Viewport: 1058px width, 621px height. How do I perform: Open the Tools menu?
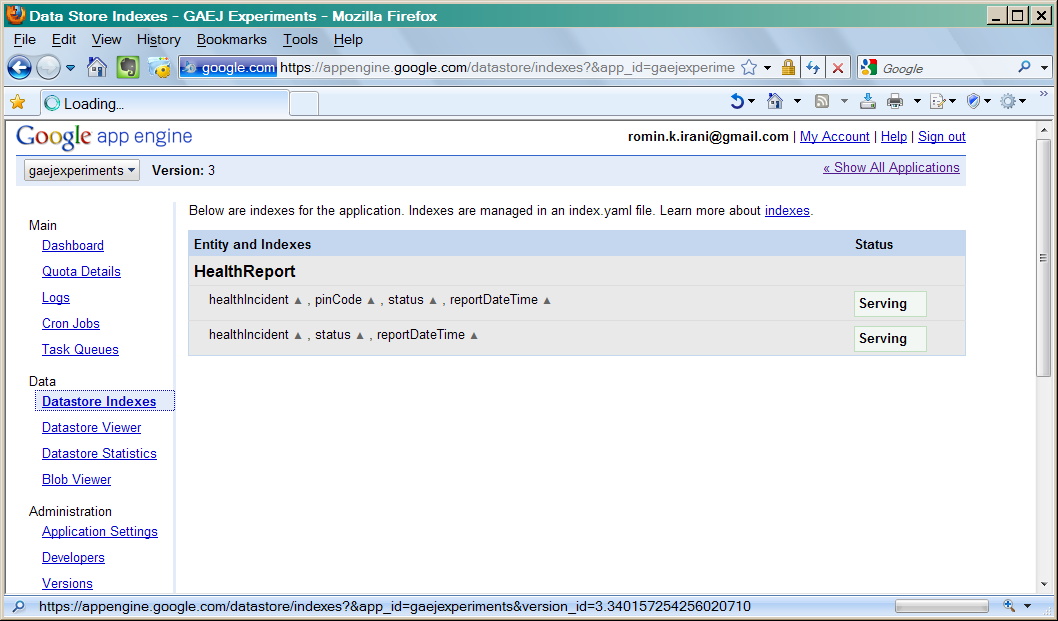300,40
